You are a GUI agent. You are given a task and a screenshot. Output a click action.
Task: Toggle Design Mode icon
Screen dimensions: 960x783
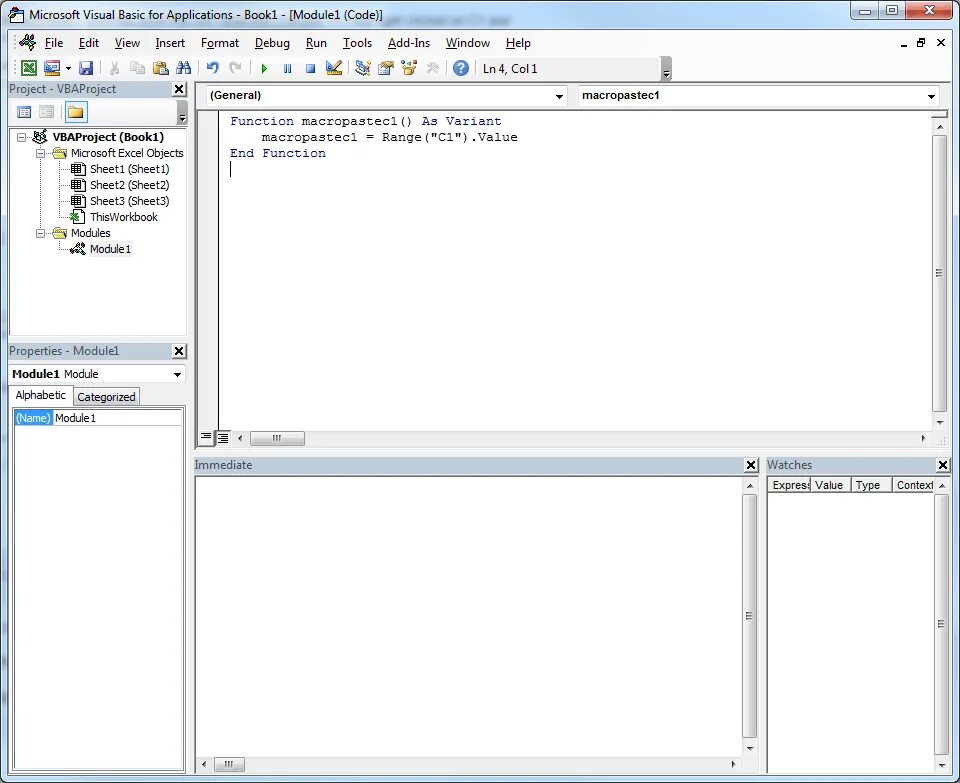click(x=334, y=68)
